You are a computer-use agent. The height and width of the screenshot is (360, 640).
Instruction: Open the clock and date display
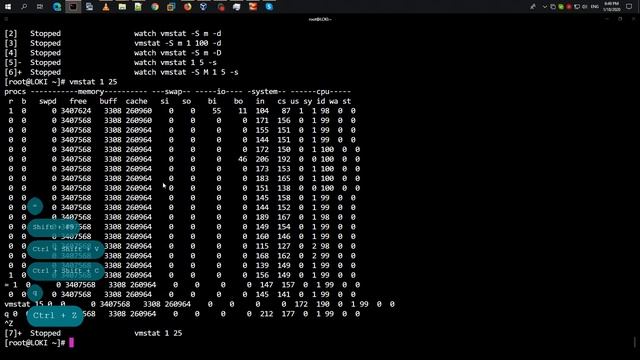point(612,7)
